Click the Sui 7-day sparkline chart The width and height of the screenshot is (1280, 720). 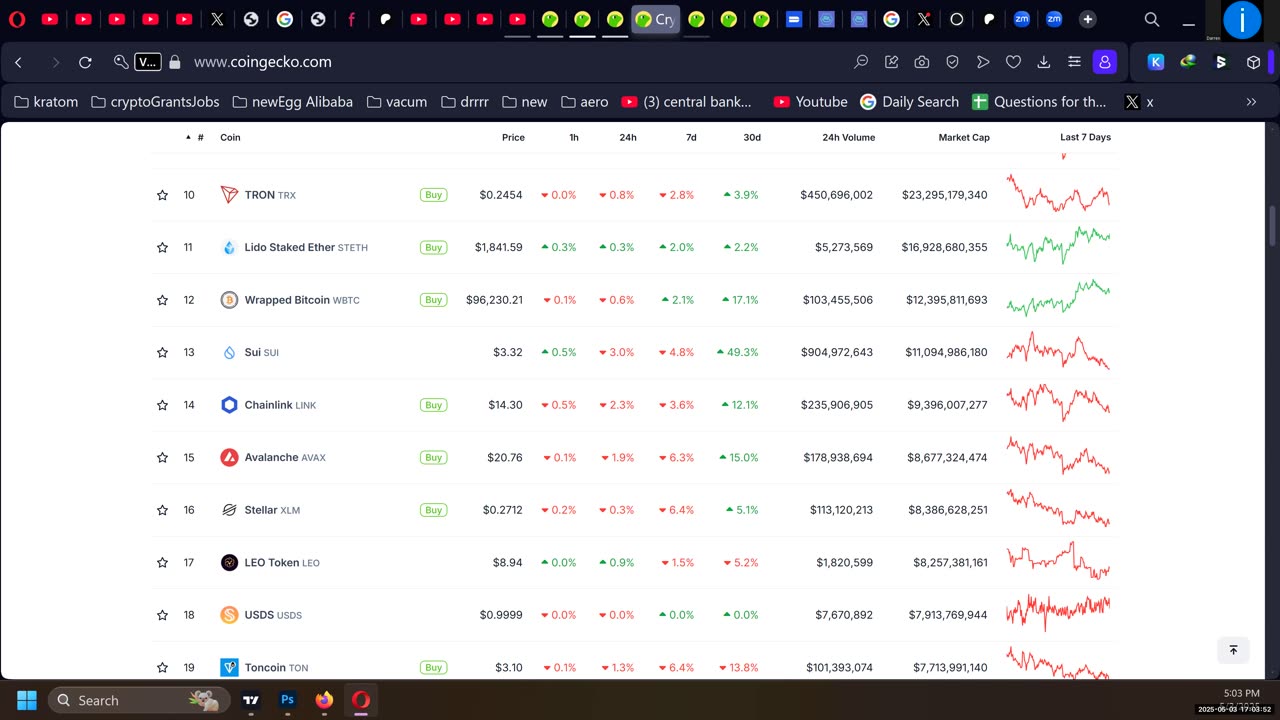point(1058,352)
